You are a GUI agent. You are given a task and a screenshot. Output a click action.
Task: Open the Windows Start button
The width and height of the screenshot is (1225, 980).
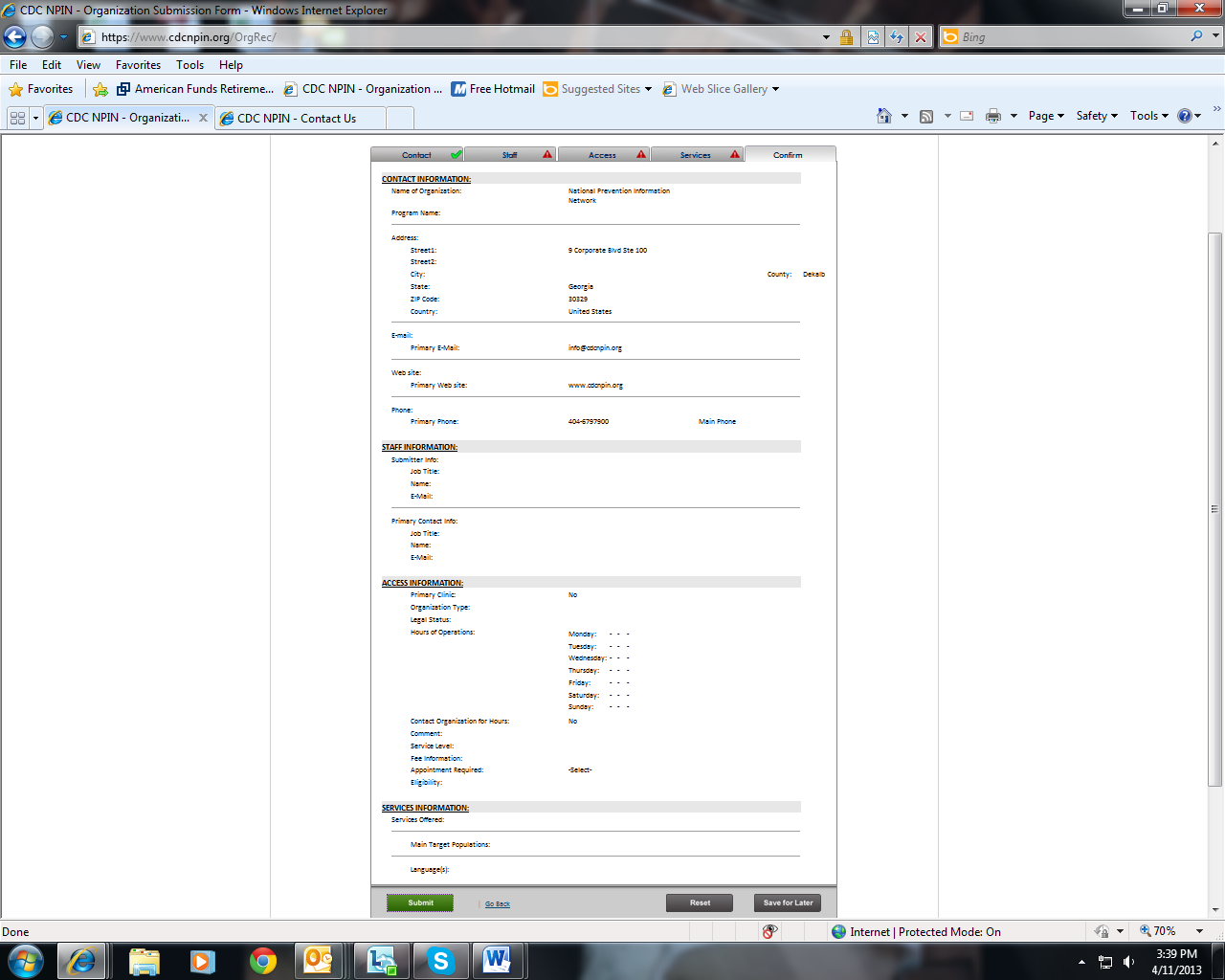click(26, 960)
